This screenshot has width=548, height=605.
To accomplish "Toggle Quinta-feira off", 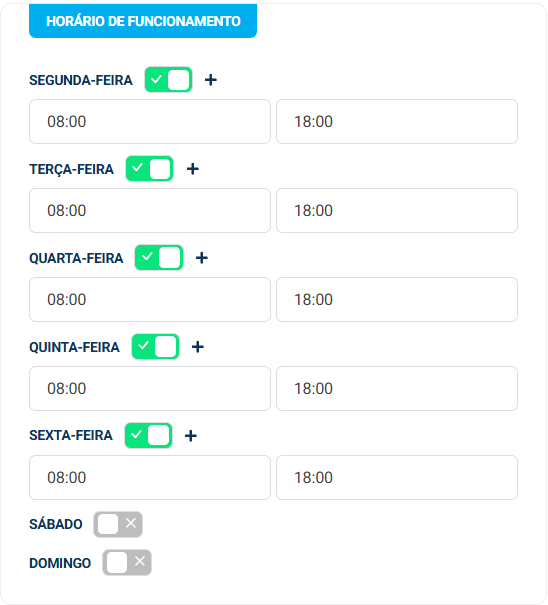I will tap(155, 346).
